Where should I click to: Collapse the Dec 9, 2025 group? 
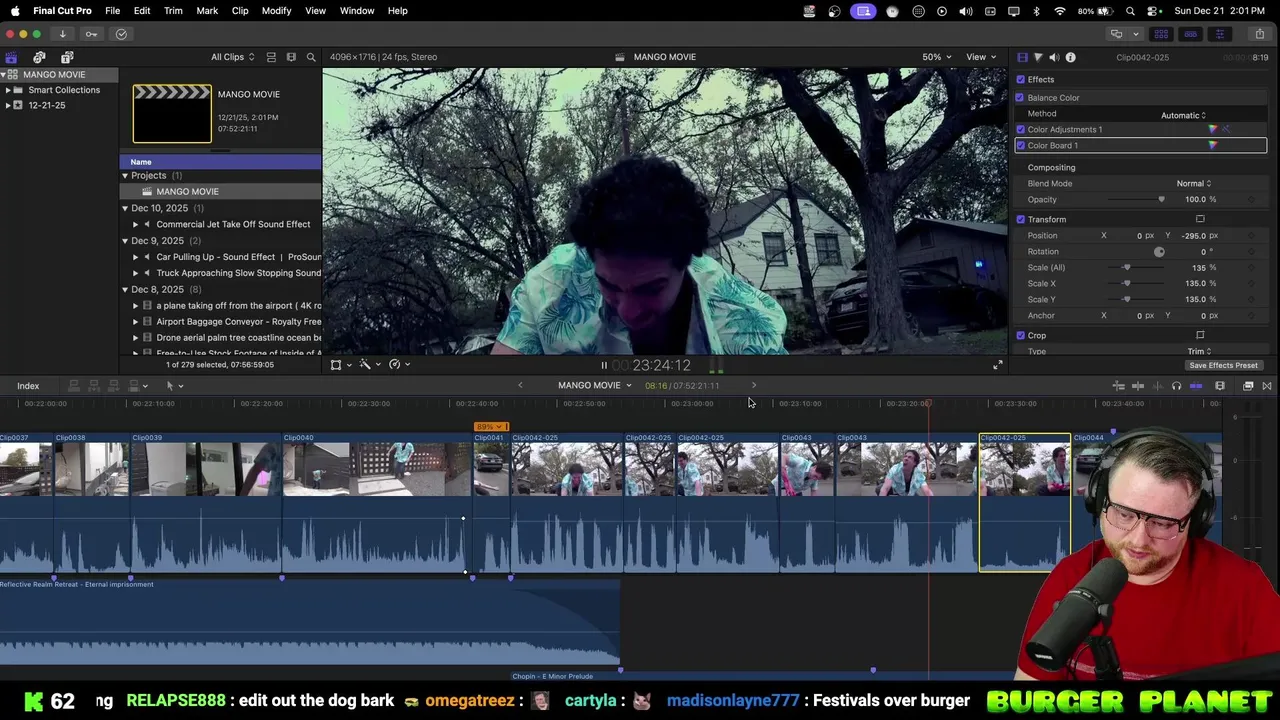point(125,241)
